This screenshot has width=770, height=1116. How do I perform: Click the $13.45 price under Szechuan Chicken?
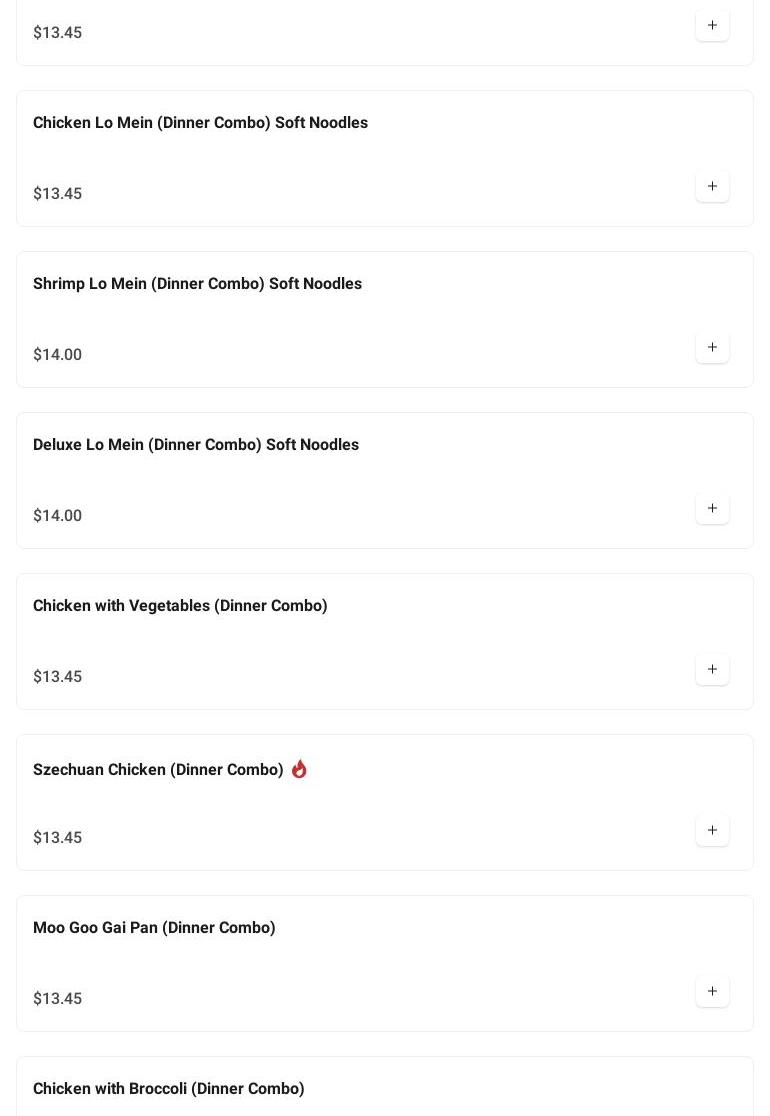point(58,838)
